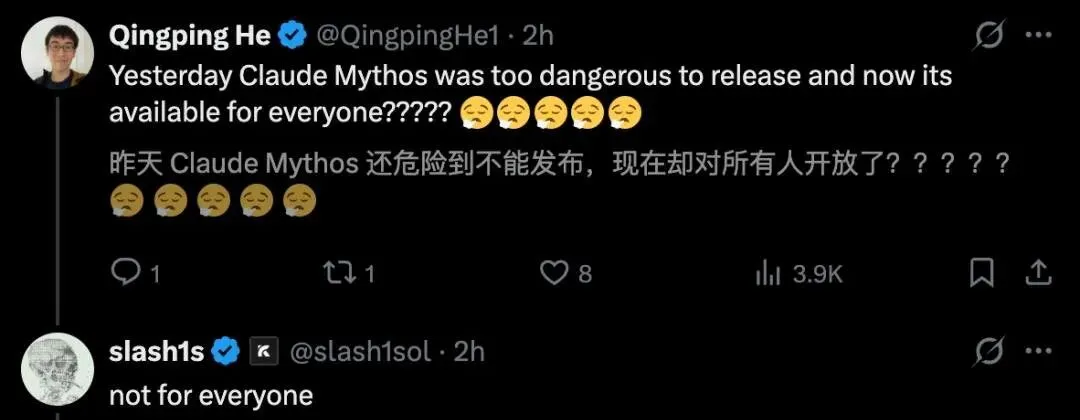Open the 2h timestamp on Qingping's post
Screen dimensions: 1080x420
[x=537, y=36]
